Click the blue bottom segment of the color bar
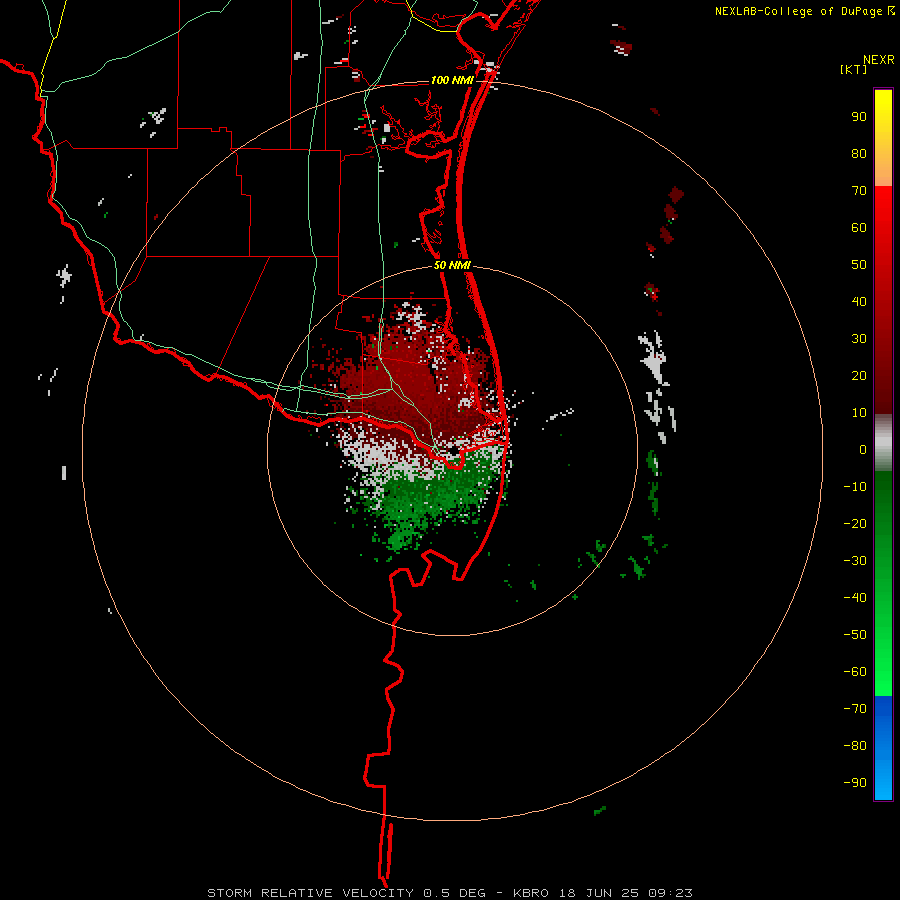900x900 pixels. point(883,748)
